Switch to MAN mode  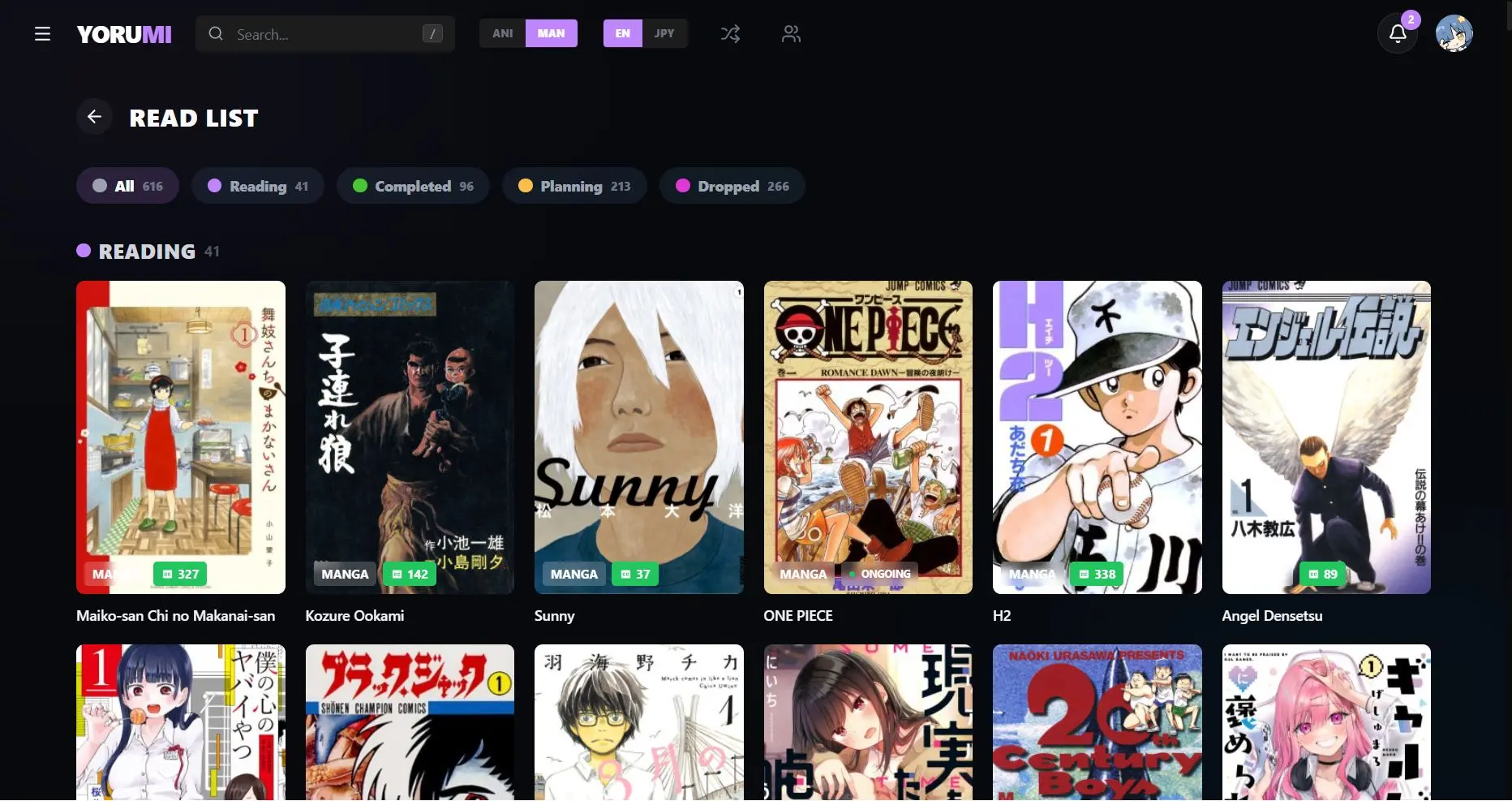click(x=551, y=33)
